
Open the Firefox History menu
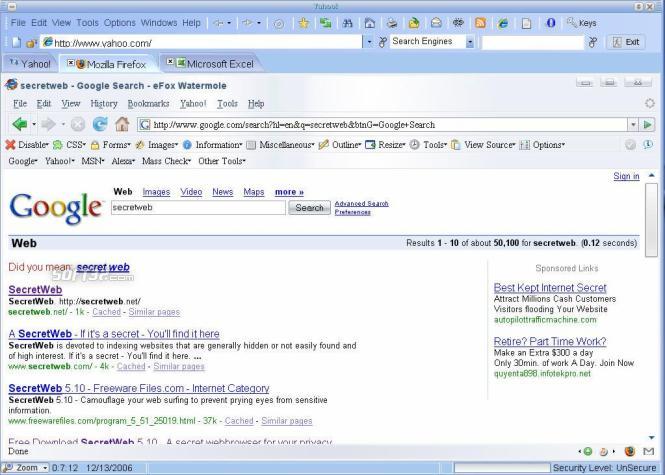pos(103,103)
